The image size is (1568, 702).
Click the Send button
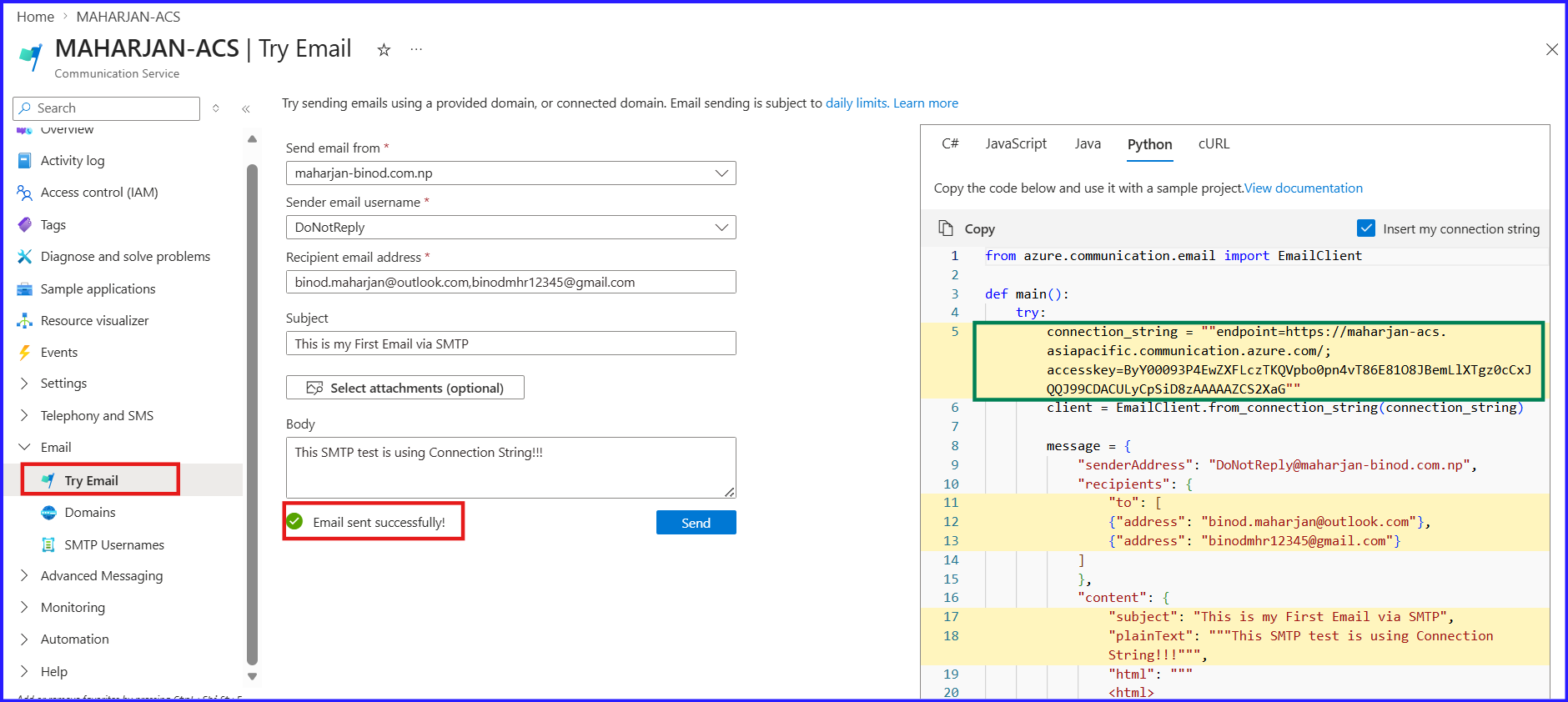coord(696,523)
